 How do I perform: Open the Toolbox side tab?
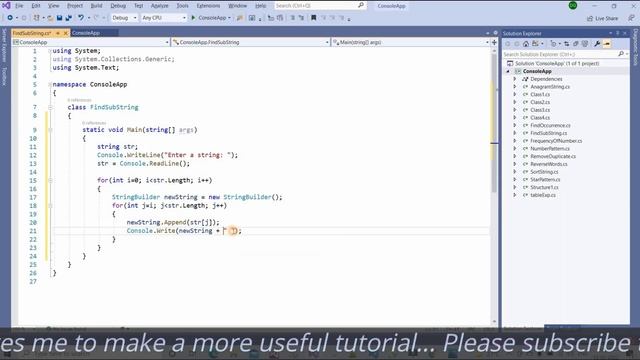(4, 76)
